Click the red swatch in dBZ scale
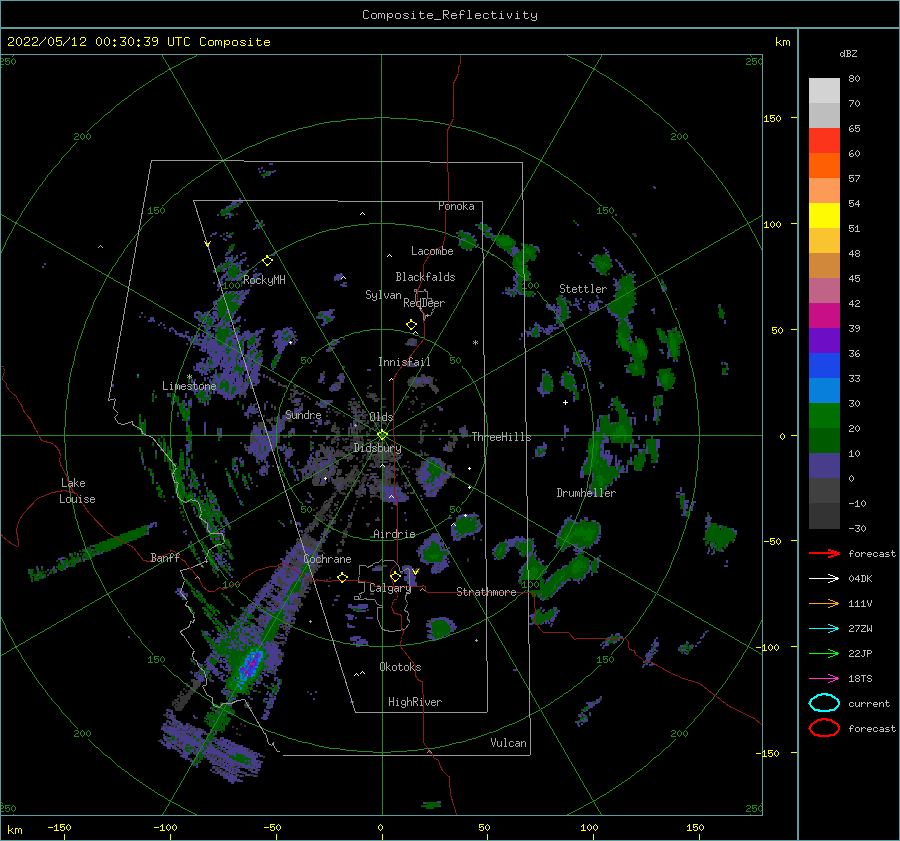 [x=824, y=141]
